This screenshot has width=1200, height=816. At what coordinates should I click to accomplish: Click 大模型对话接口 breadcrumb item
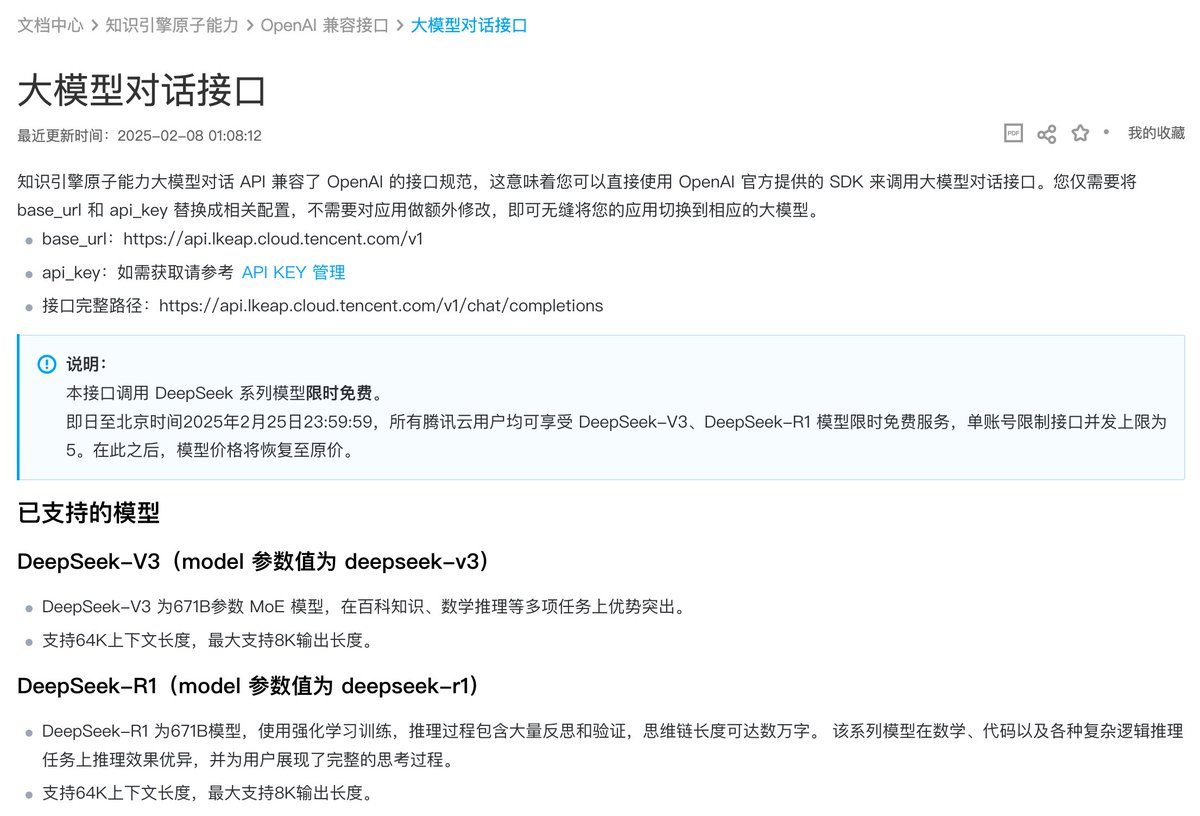click(x=469, y=25)
